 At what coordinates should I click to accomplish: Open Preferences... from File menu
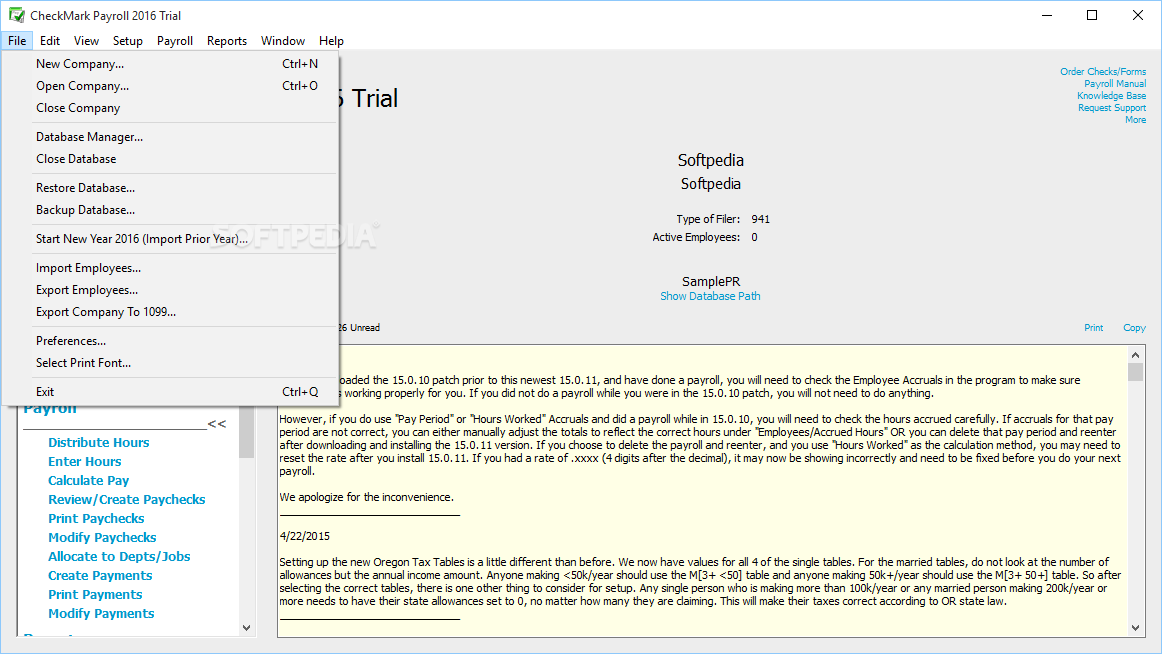click(x=170, y=341)
